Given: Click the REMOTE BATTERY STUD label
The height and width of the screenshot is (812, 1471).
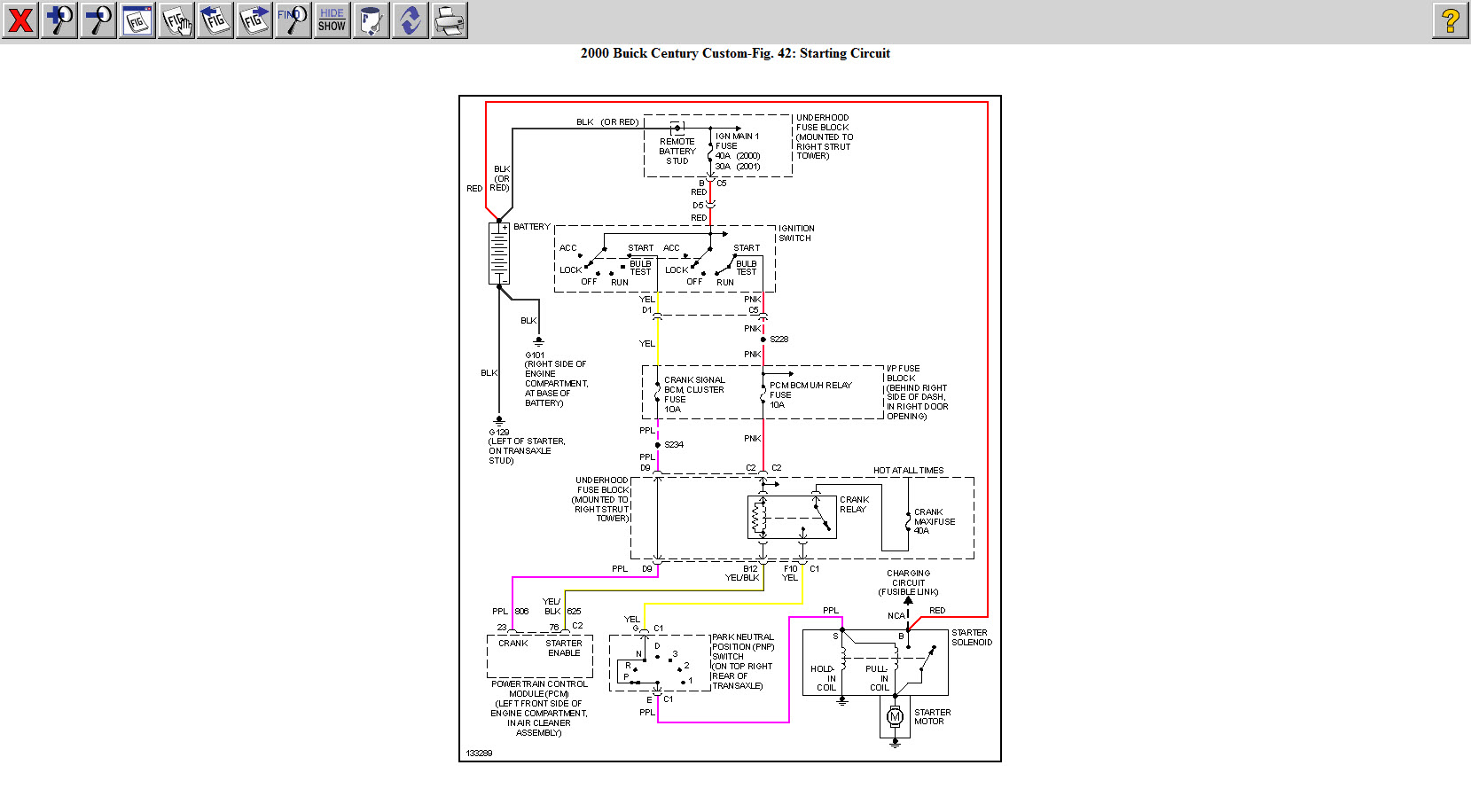Looking at the screenshot, I should click(677, 152).
